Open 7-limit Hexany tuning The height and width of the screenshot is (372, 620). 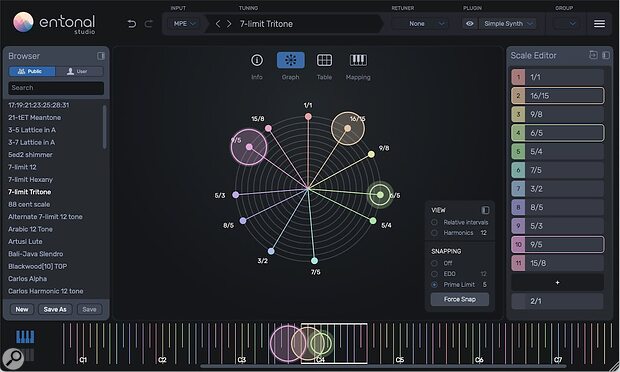(x=30, y=179)
